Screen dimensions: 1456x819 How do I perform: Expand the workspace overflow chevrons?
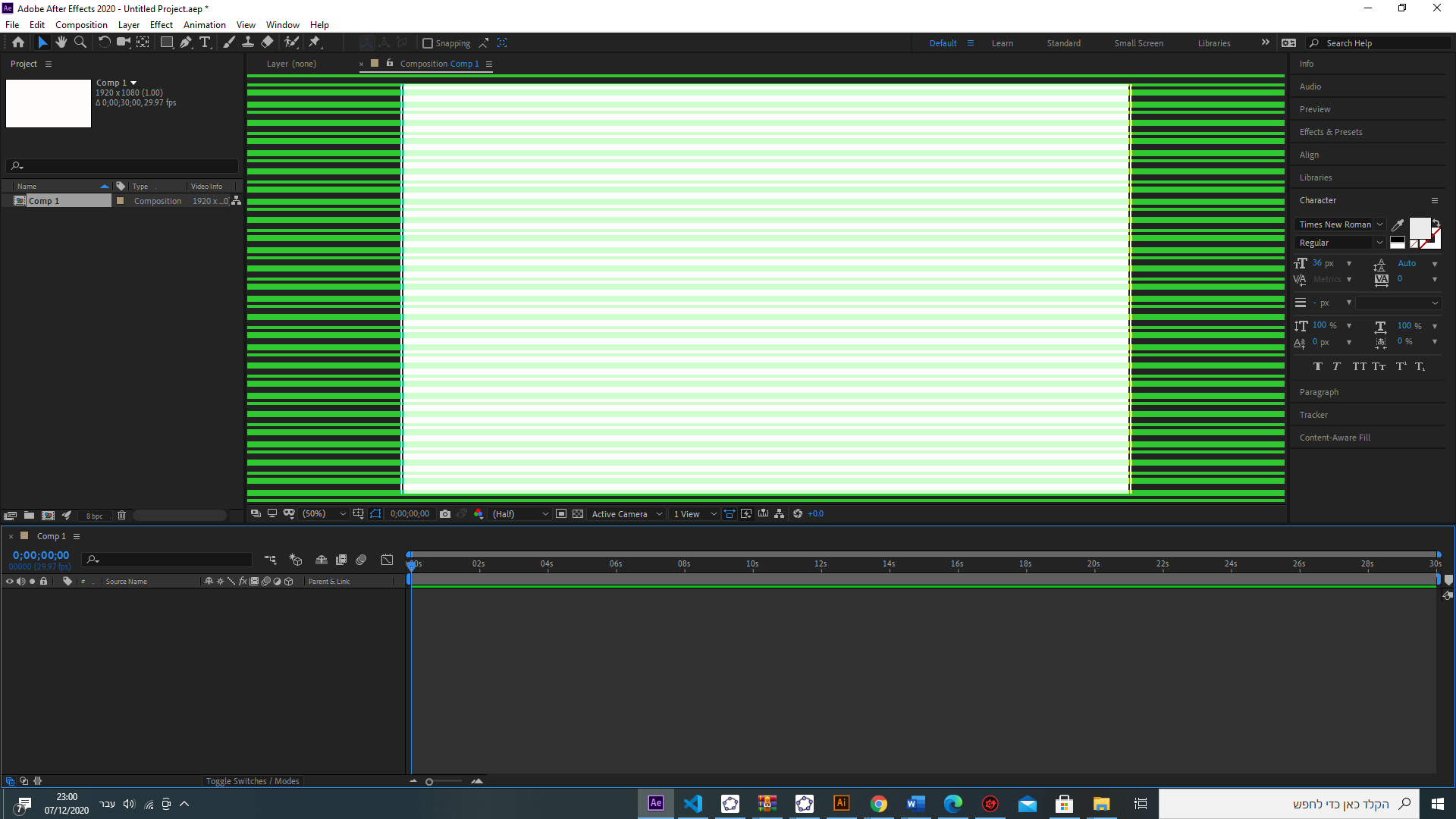tap(1265, 42)
